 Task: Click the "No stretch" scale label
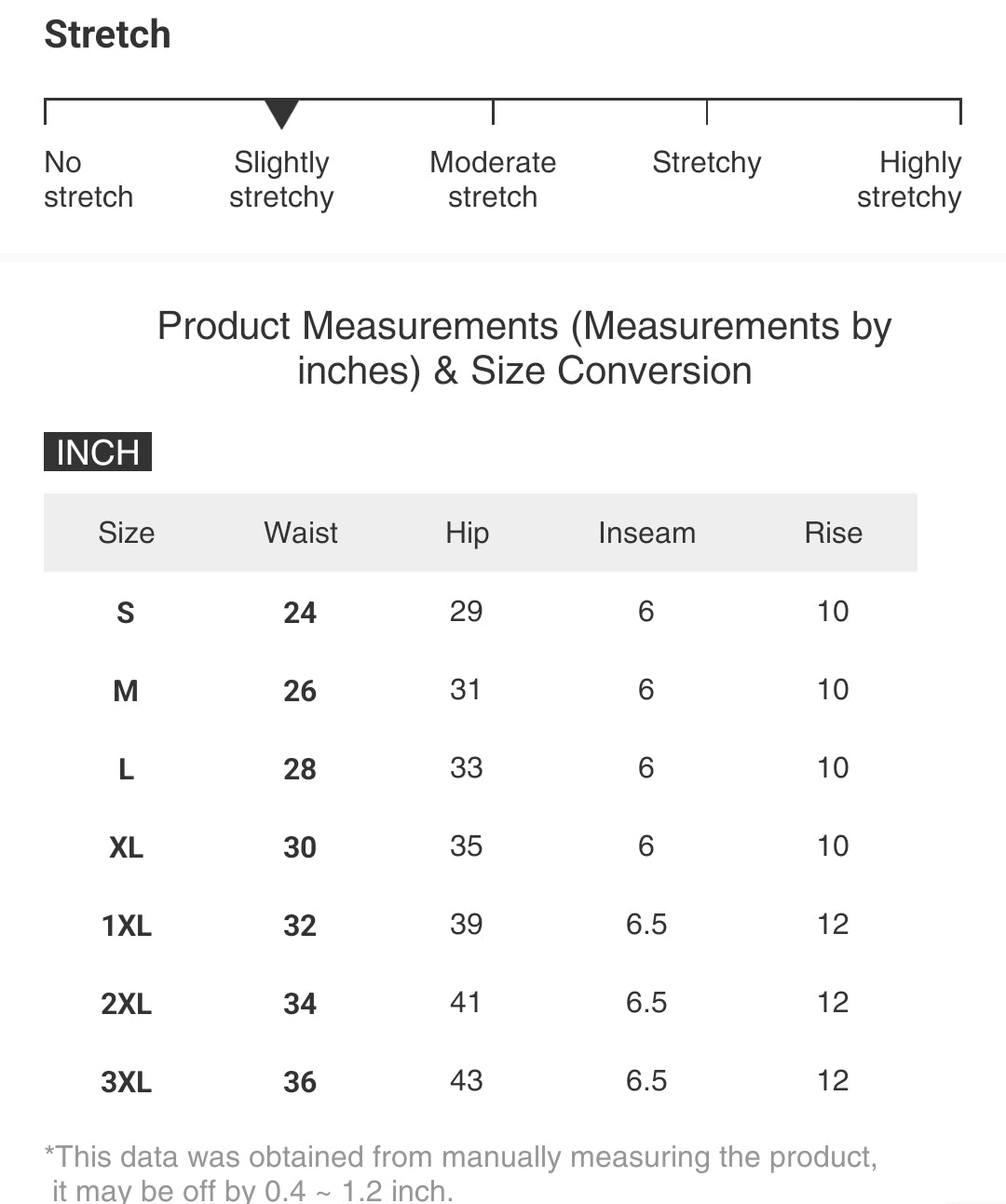(88, 180)
